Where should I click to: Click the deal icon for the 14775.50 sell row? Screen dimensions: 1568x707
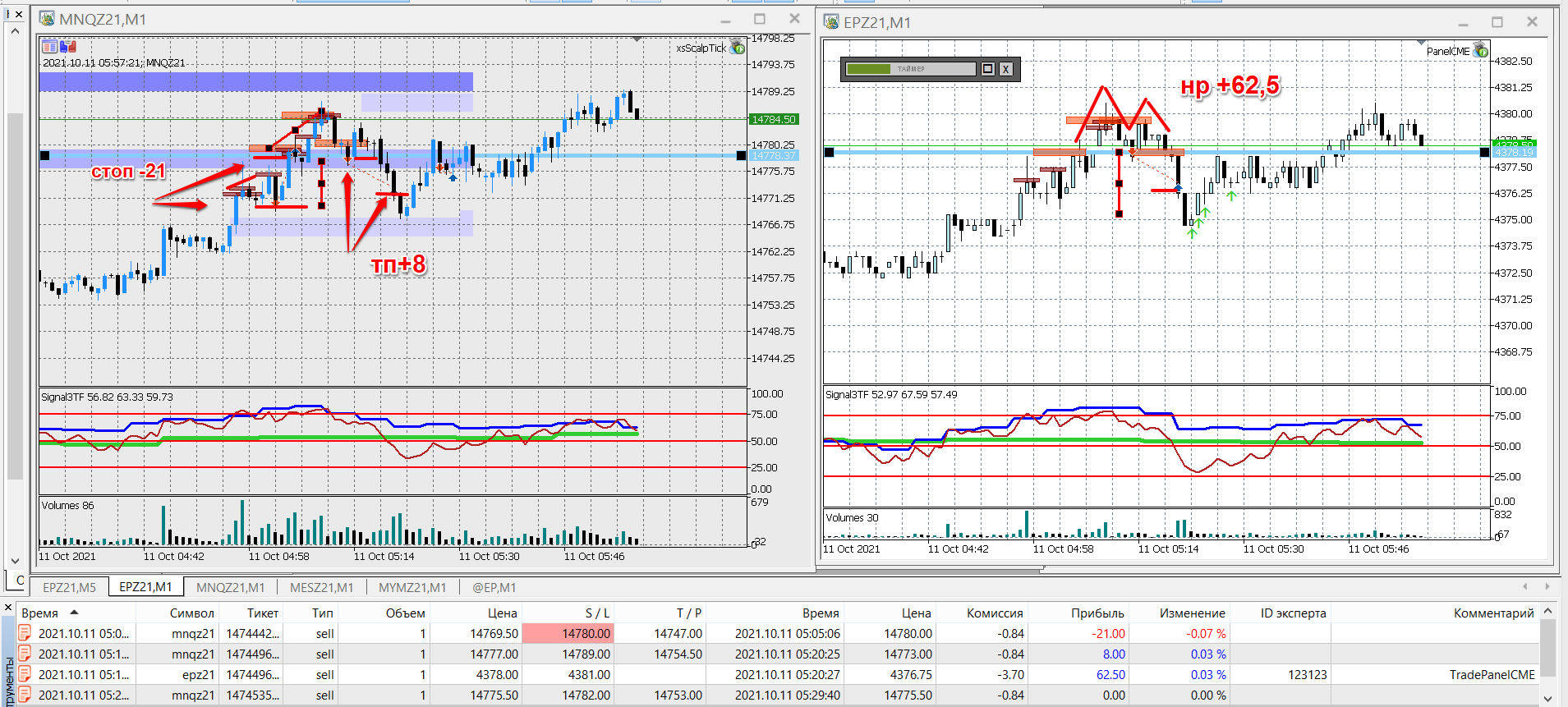point(25,695)
